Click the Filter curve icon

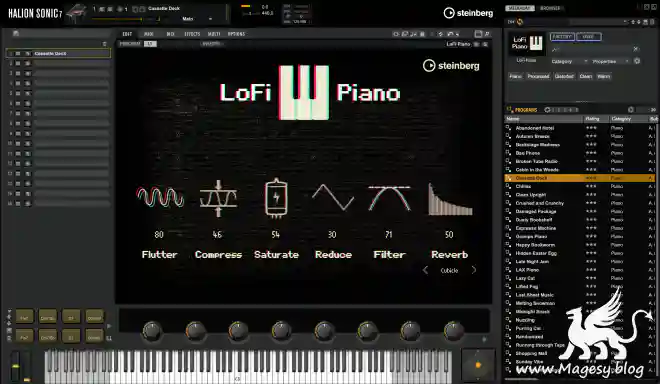389,197
